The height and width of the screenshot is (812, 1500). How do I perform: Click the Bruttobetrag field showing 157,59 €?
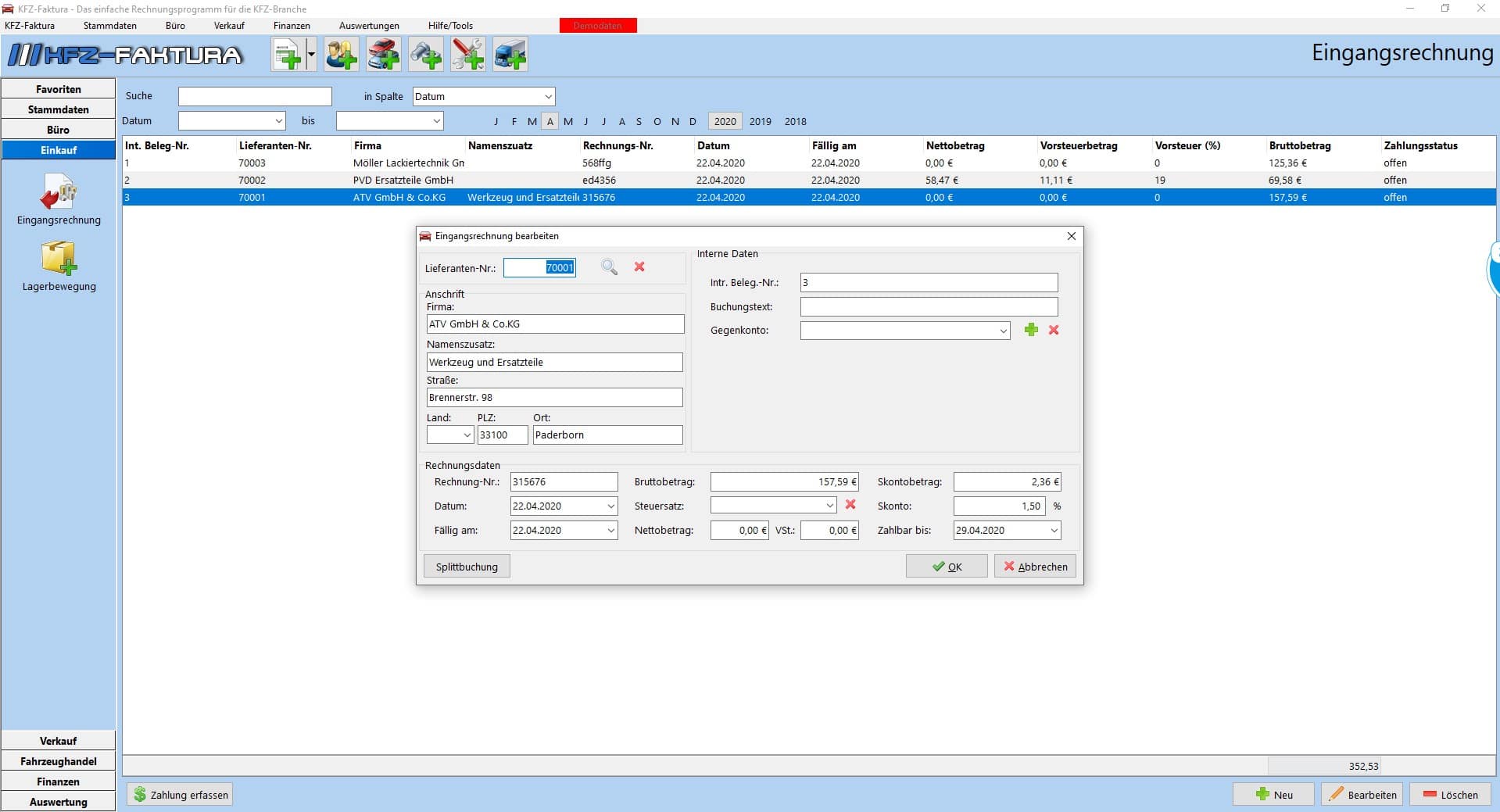pyautogui.click(x=784, y=482)
